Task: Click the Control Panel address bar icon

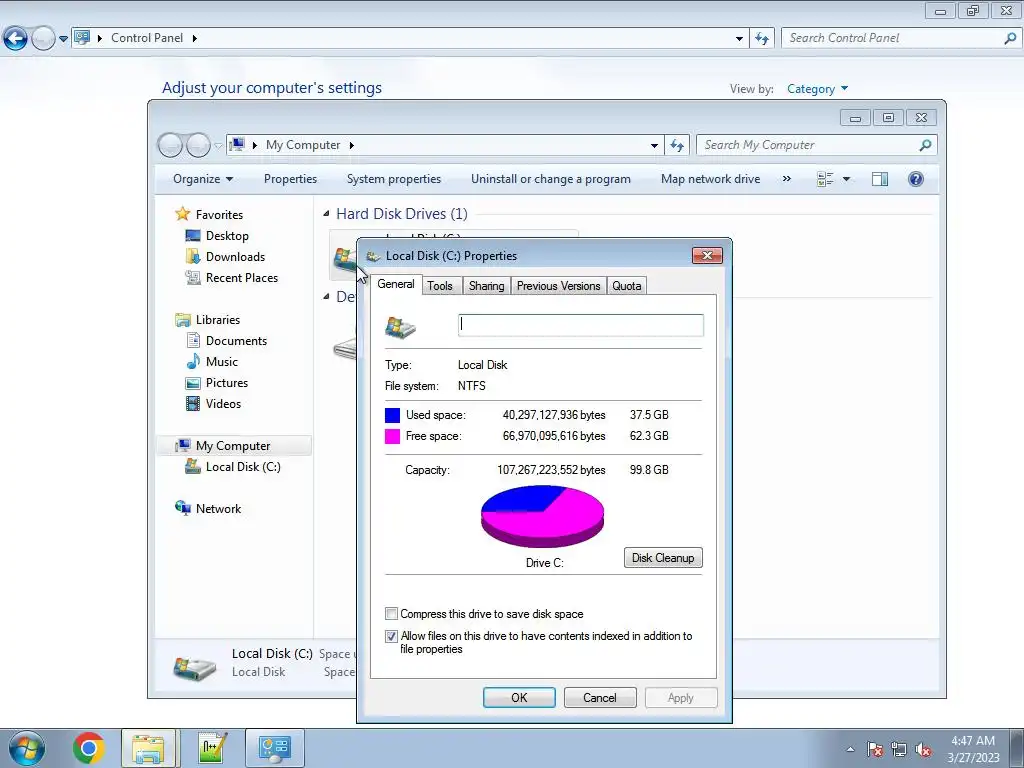Action: coord(82,37)
